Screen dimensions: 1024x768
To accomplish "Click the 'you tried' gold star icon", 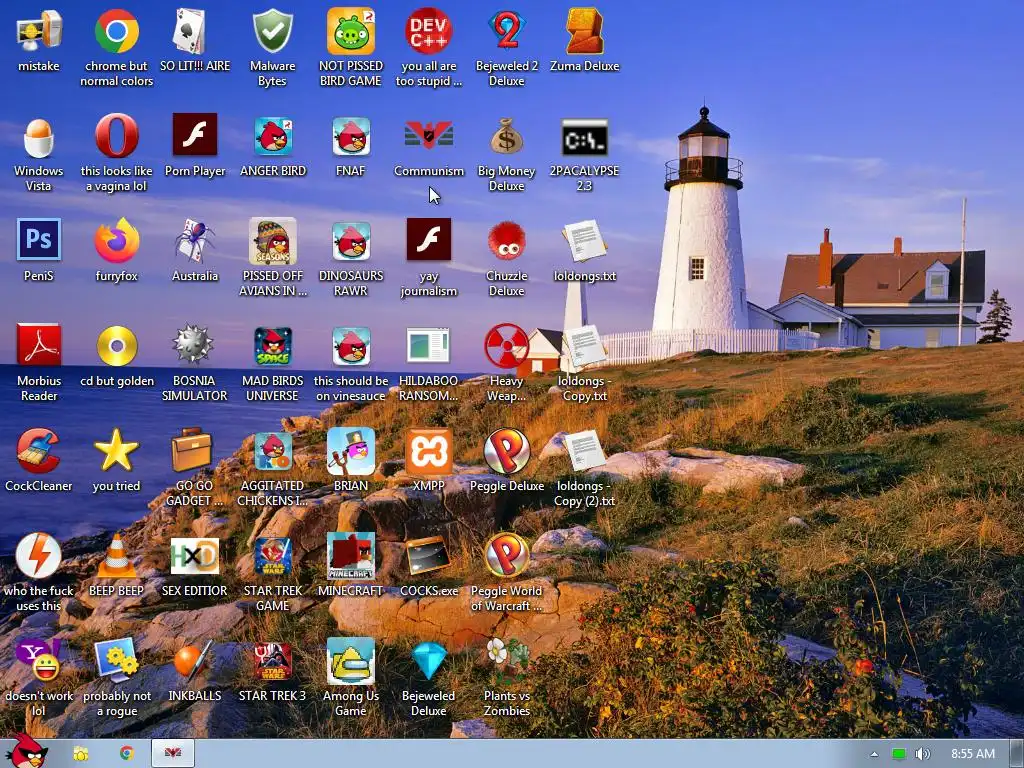I will click(x=116, y=451).
